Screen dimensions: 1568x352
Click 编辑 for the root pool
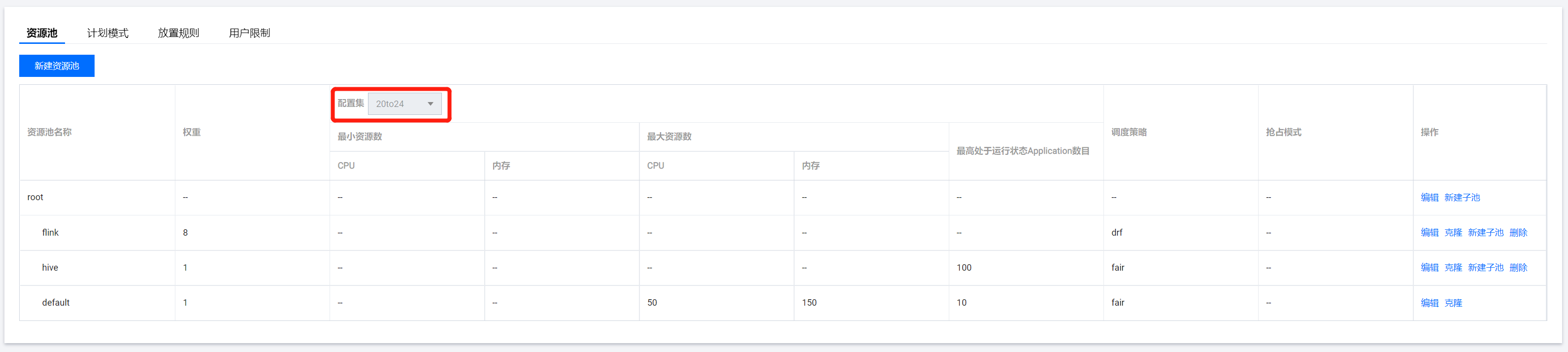coord(1429,197)
